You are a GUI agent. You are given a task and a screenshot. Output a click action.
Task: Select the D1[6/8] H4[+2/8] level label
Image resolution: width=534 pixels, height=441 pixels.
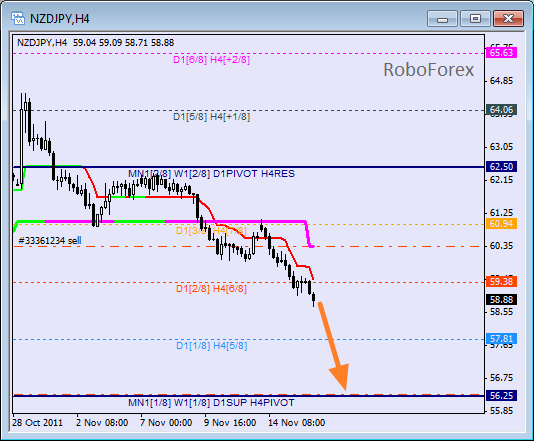211,60
